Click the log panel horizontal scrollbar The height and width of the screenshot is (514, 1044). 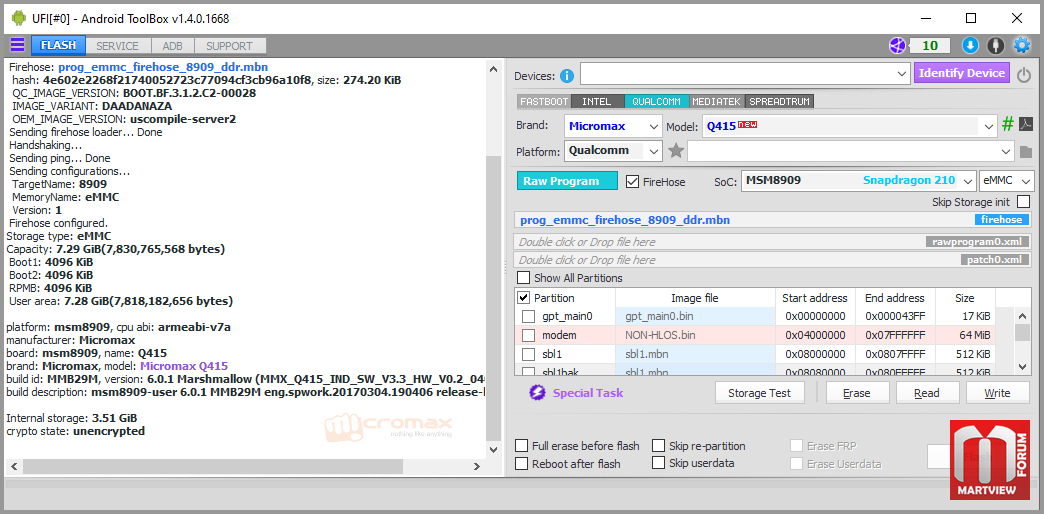pyautogui.click(x=246, y=466)
